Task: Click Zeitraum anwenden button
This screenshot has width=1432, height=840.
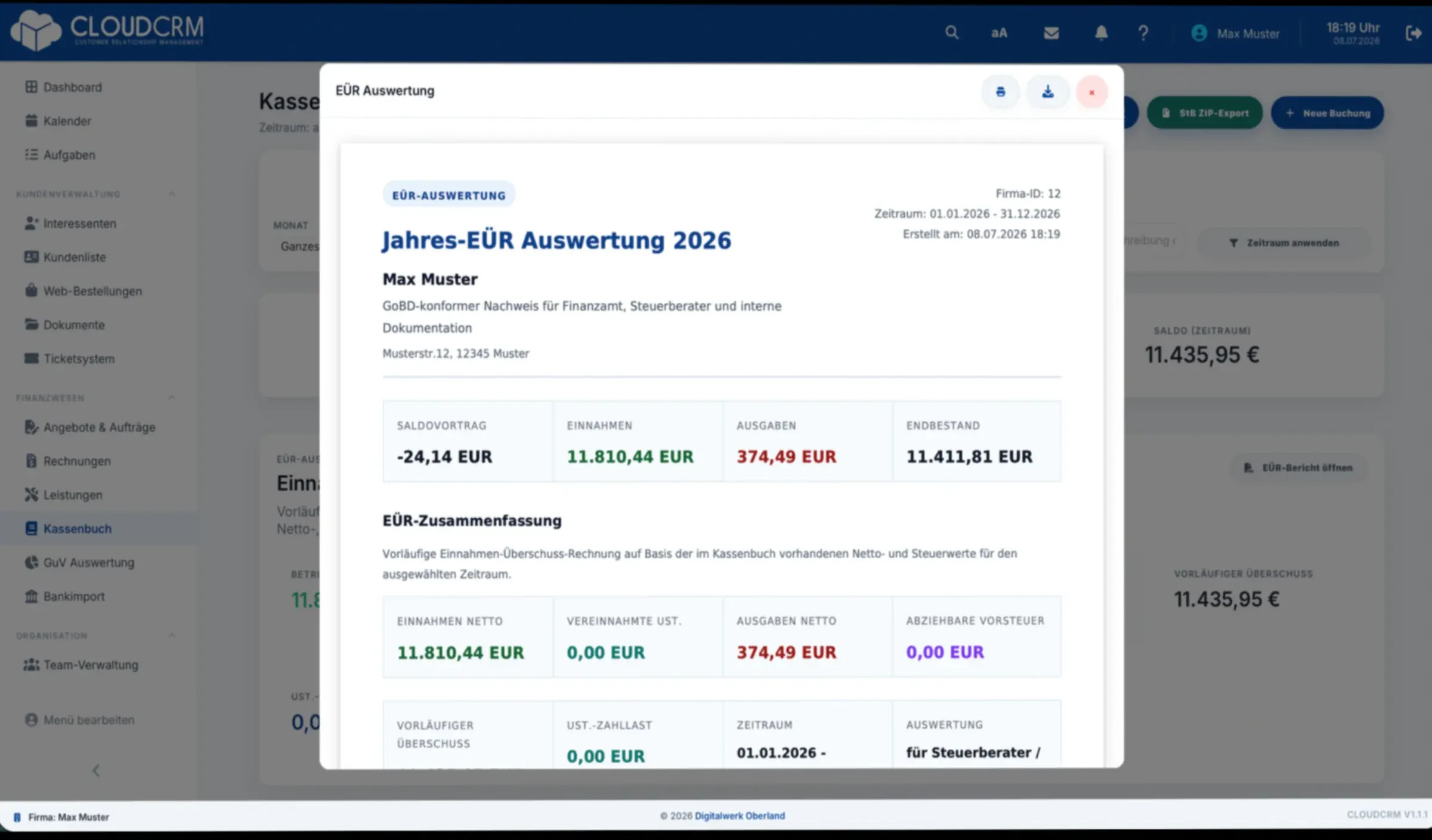Action: [x=1284, y=243]
